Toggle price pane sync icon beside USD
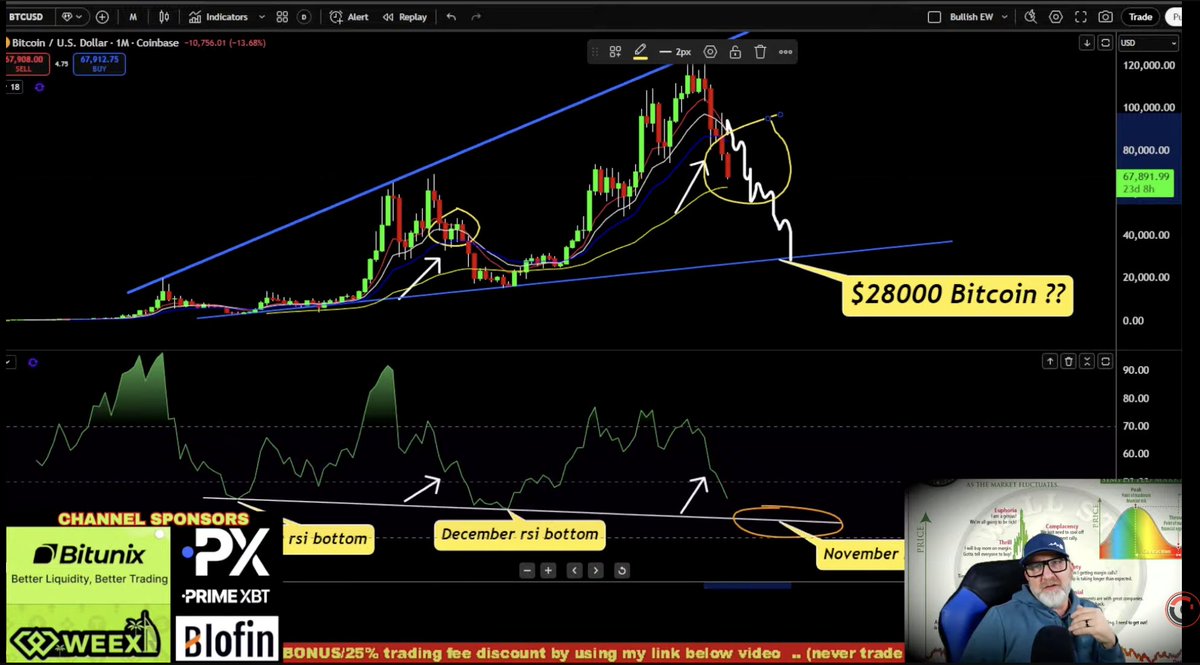 click(x=1105, y=43)
